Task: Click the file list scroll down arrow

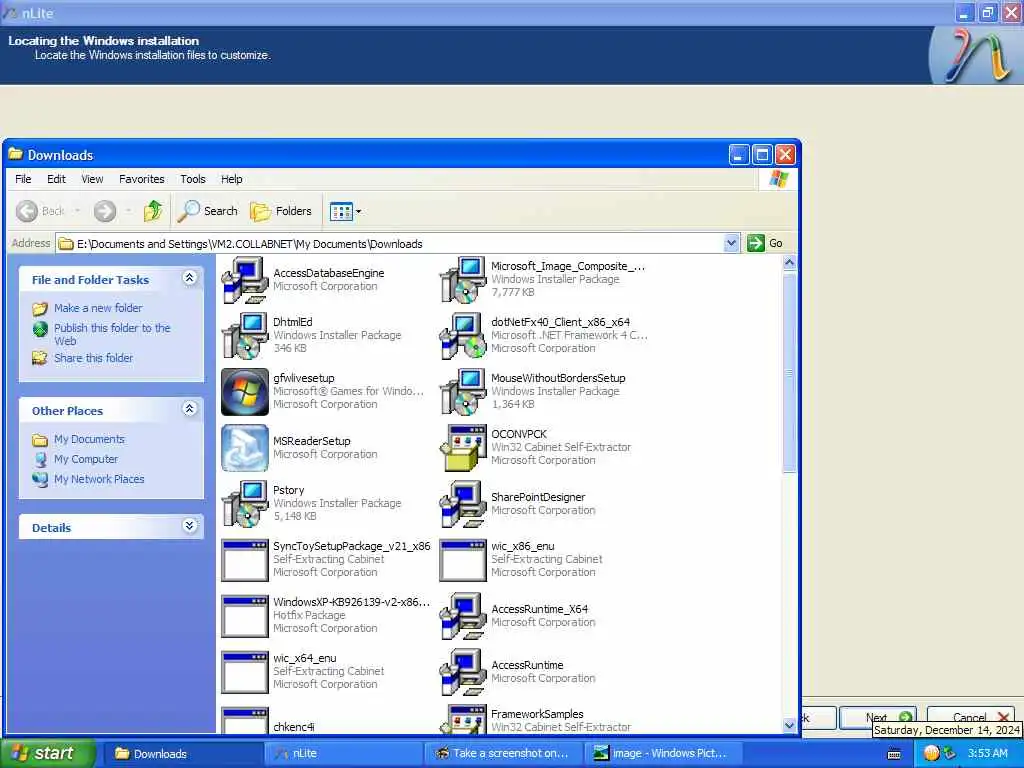Action: [x=789, y=726]
